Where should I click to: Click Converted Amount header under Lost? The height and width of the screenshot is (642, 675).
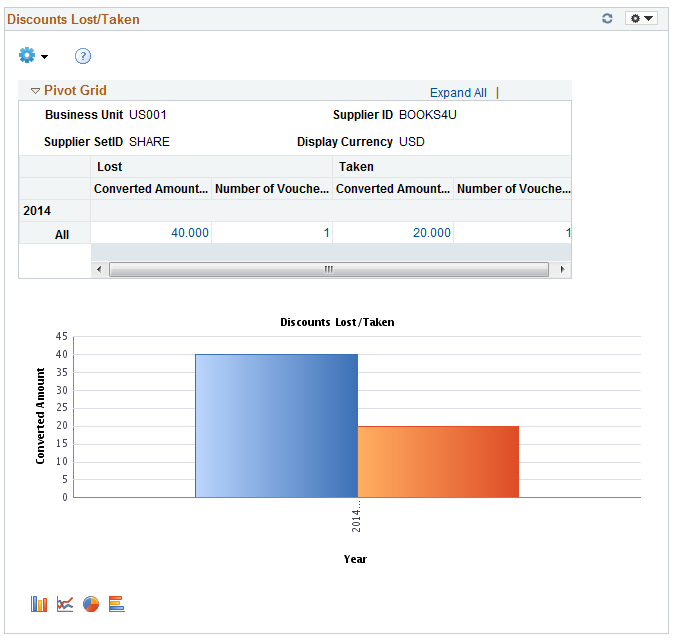tap(151, 189)
